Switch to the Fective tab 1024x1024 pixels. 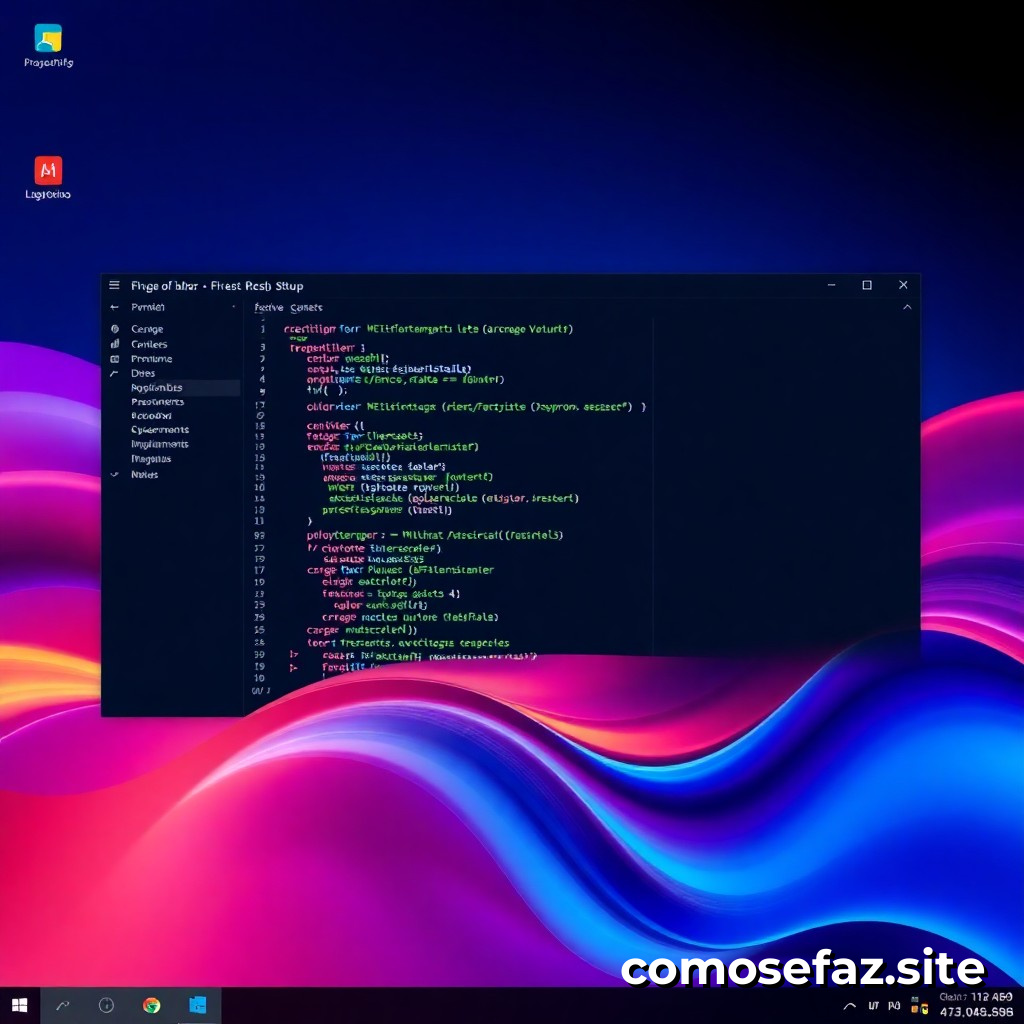coord(268,308)
